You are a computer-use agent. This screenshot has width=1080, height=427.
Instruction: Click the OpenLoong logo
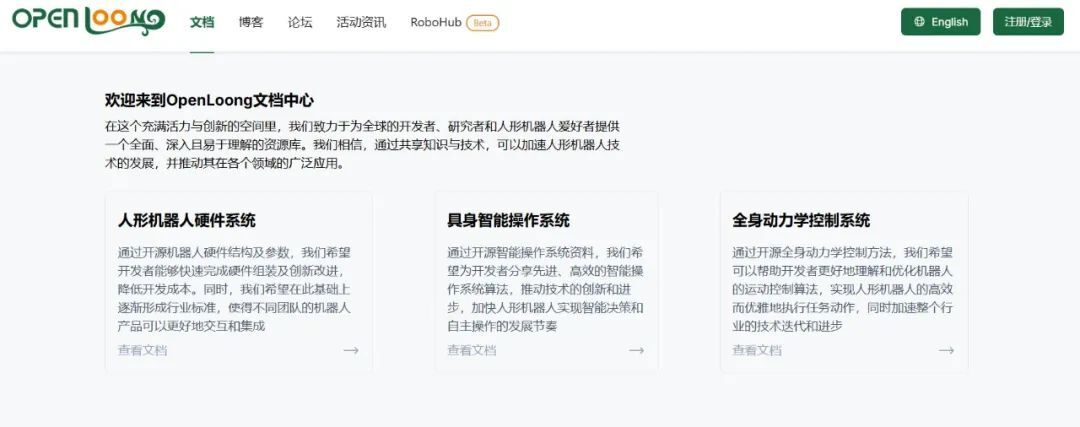[x=88, y=21]
